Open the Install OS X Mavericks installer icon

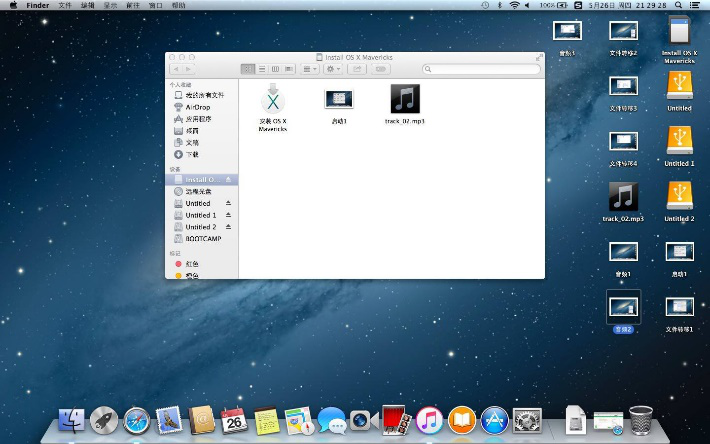point(273,100)
